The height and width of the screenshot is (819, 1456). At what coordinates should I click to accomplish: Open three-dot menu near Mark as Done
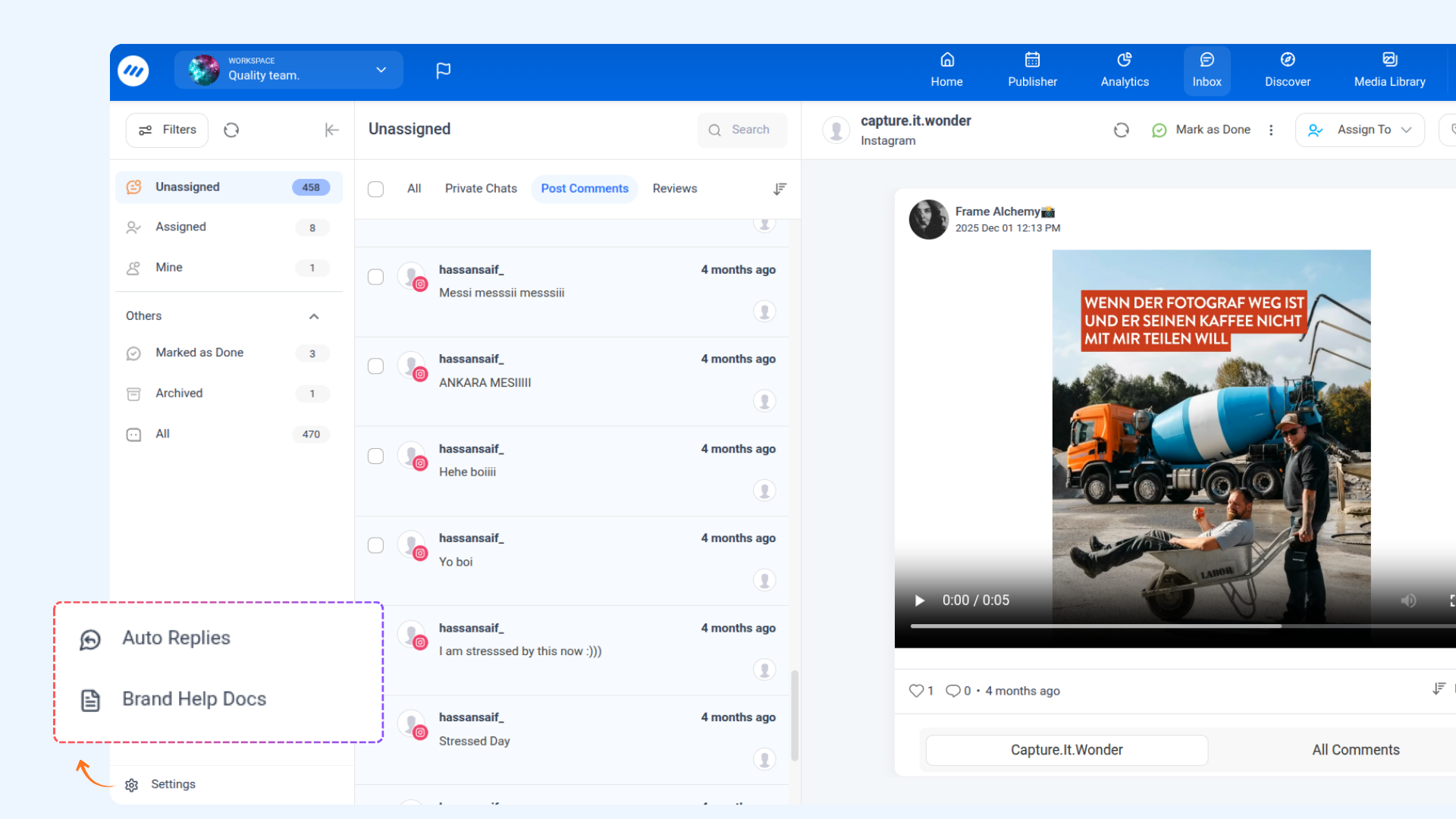click(1271, 130)
